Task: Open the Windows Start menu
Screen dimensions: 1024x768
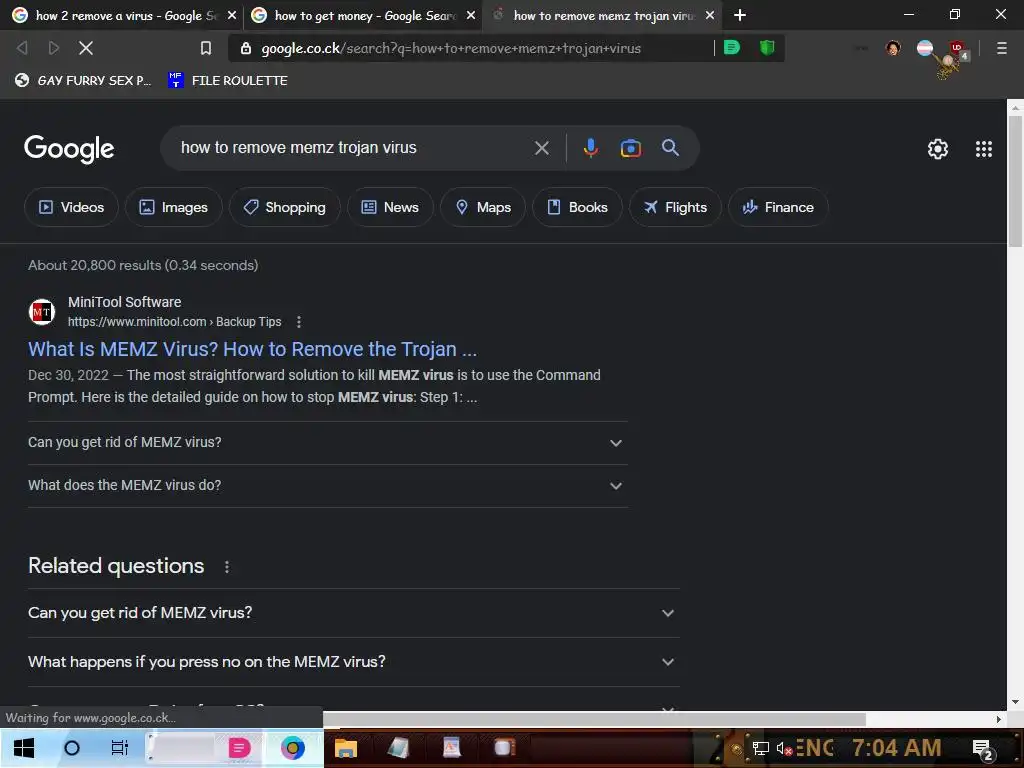Action: (24, 748)
